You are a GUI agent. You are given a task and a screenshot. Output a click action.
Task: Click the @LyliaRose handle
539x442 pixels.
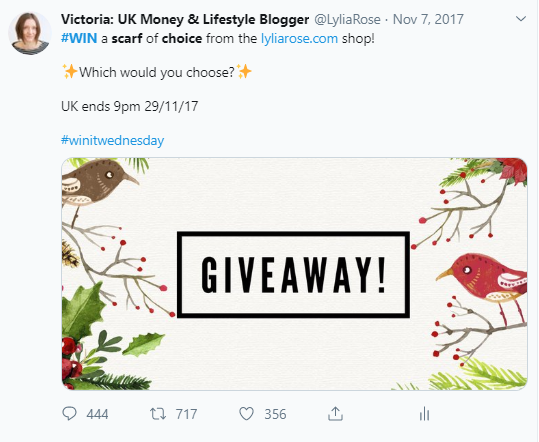pyautogui.click(x=347, y=19)
